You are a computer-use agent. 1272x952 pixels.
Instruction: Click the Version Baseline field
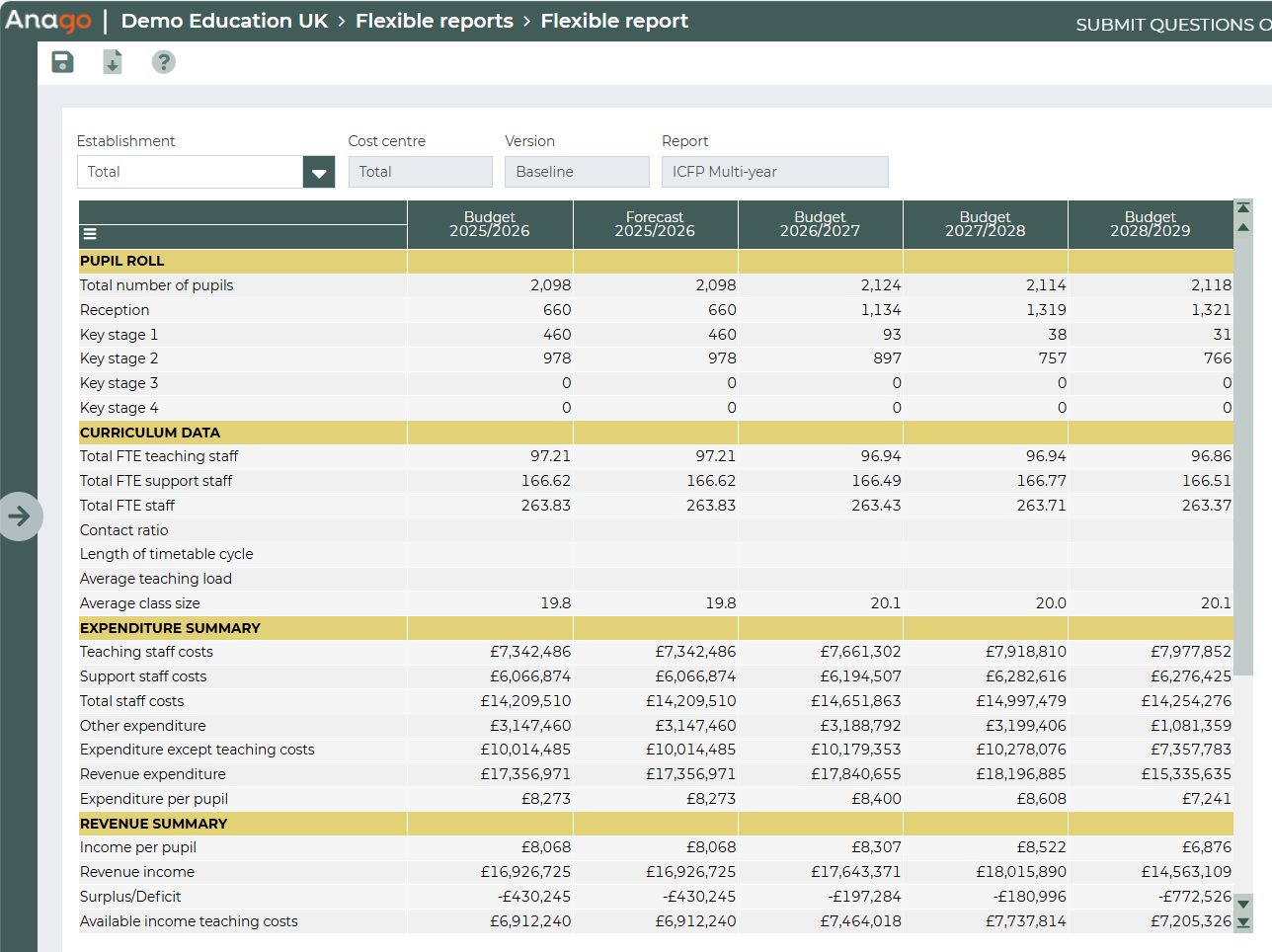point(577,172)
